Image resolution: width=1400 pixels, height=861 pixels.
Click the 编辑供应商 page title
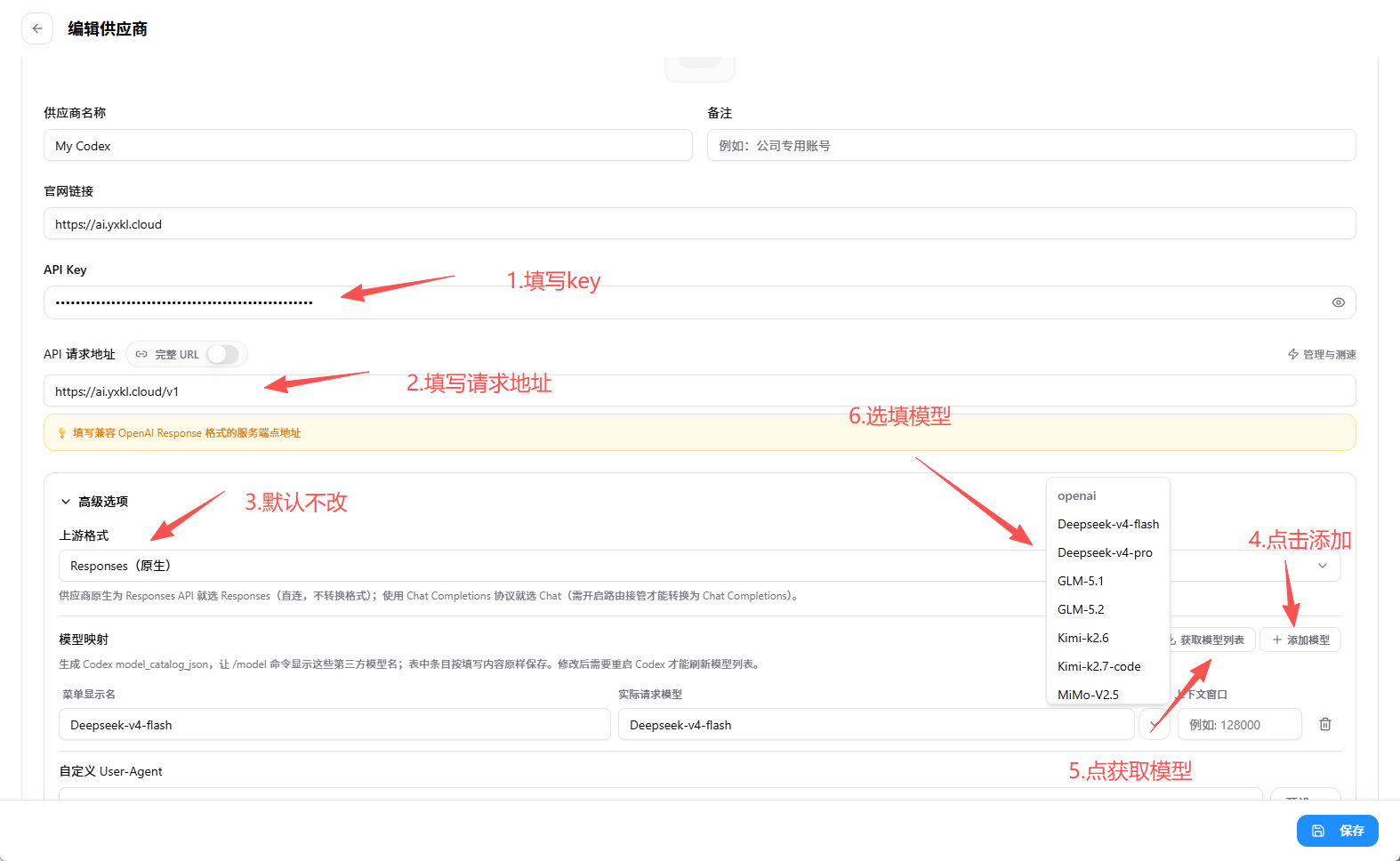click(108, 28)
